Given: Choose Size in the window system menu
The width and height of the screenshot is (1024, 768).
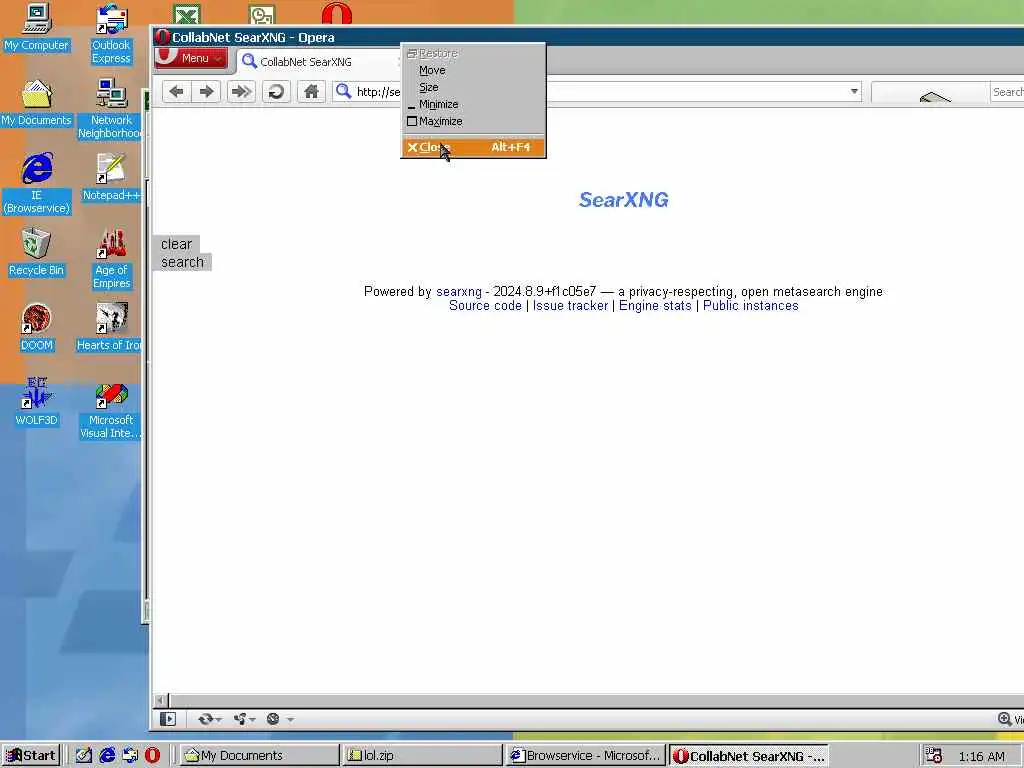Looking at the screenshot, I should tap(473, 87).
